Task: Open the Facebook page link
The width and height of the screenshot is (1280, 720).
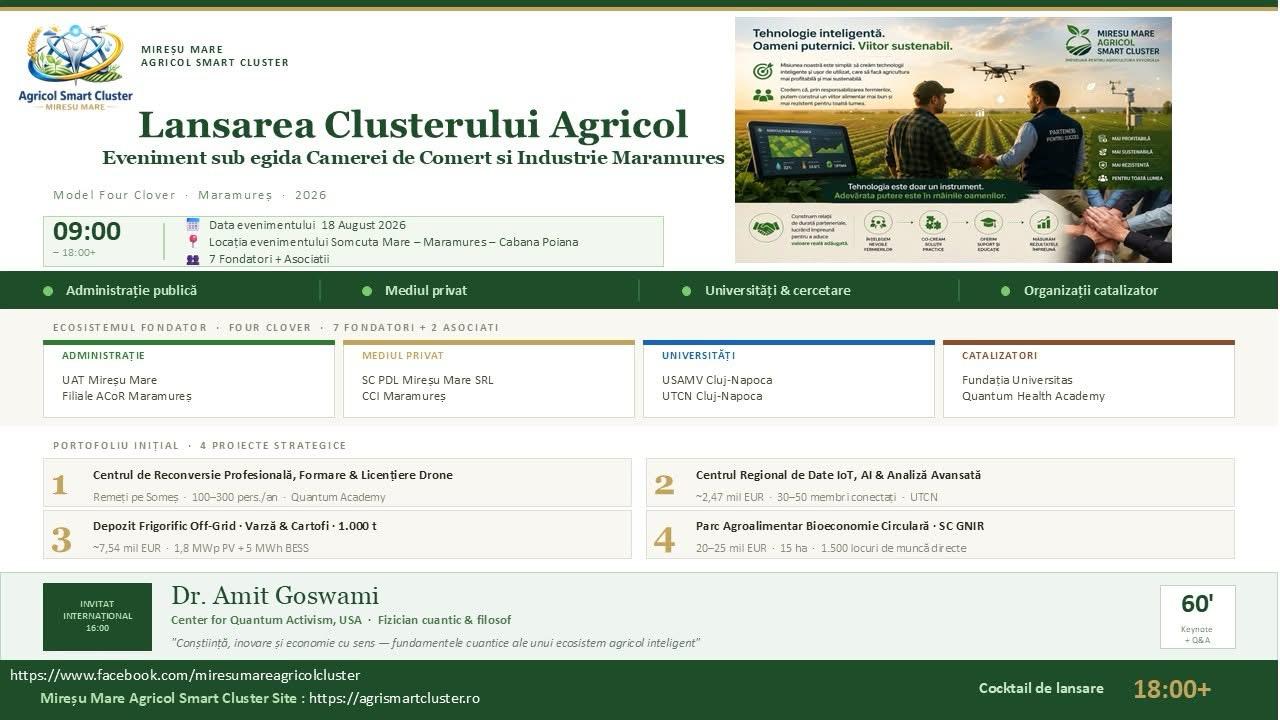Action: click(185, 675)
